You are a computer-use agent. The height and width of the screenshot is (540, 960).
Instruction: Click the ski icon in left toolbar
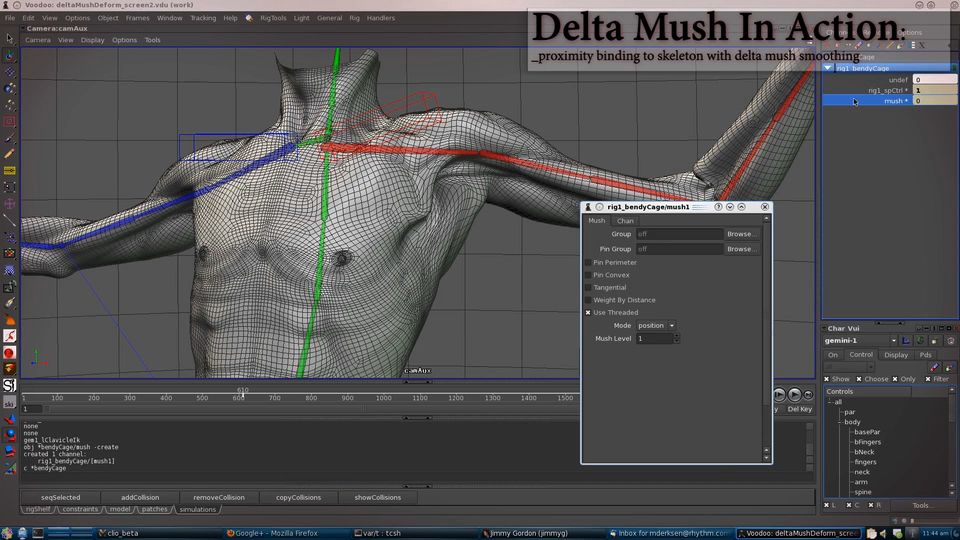[9, 402]
